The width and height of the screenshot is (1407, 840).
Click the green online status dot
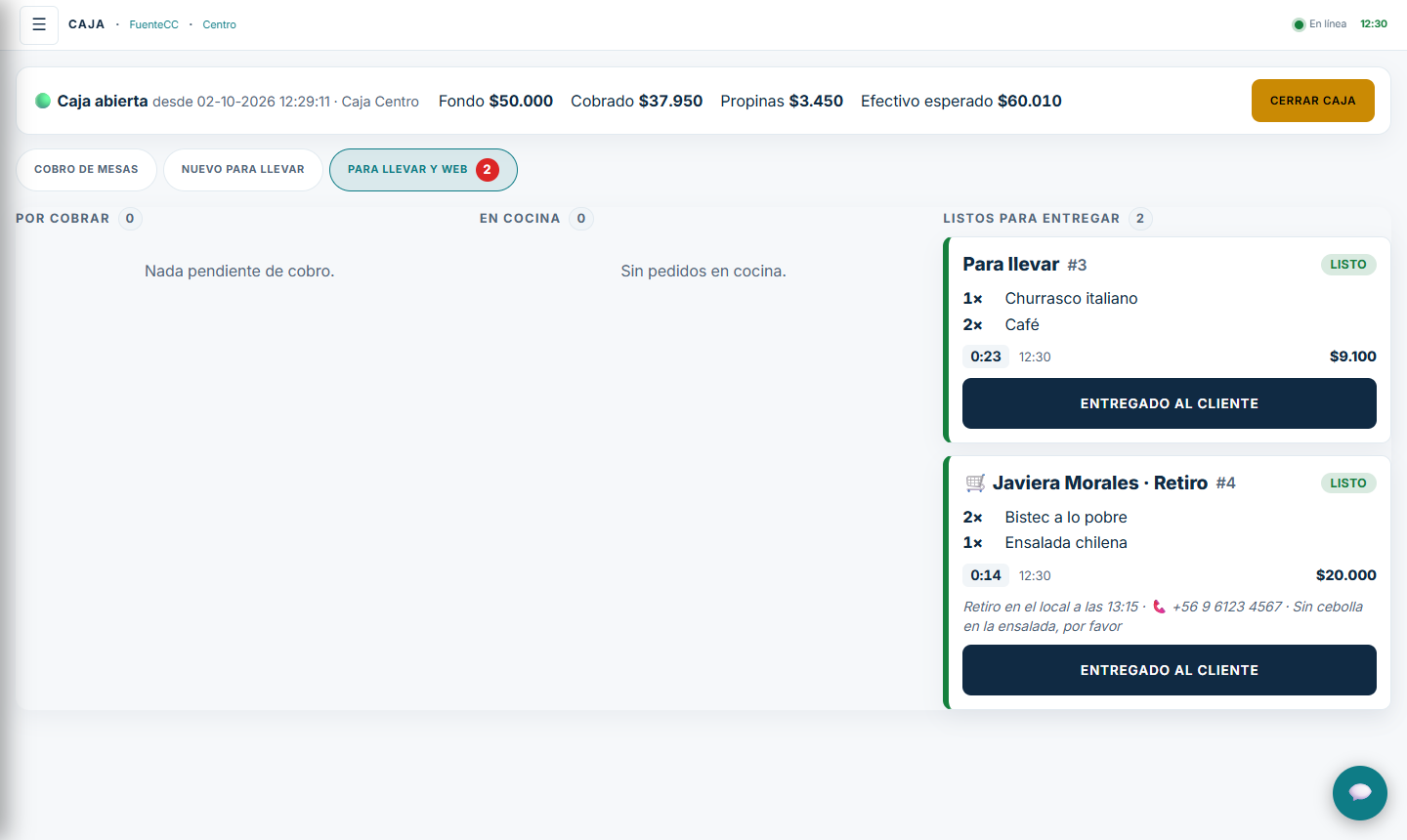pyautogui.click(x=1299, y=24)
